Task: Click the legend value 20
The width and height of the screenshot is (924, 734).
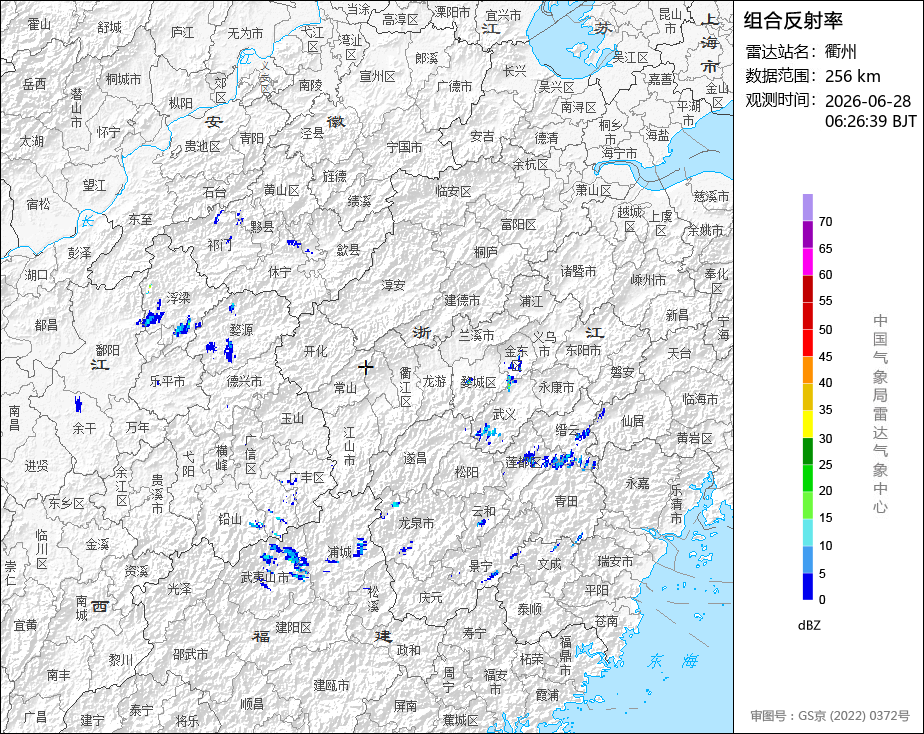Action: tap(825, 491)
